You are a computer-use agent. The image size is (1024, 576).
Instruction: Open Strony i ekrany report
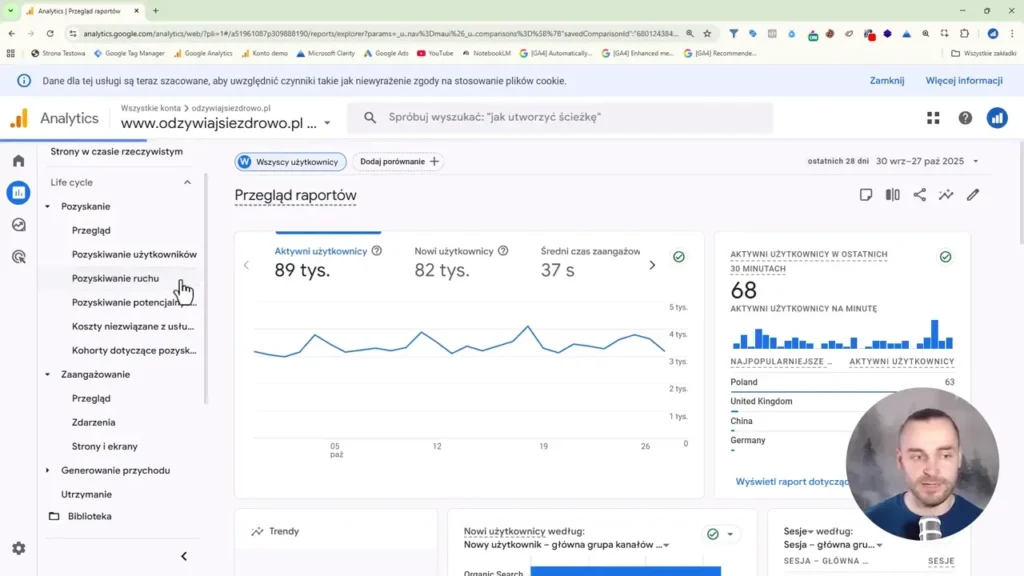tap(104, 447)
